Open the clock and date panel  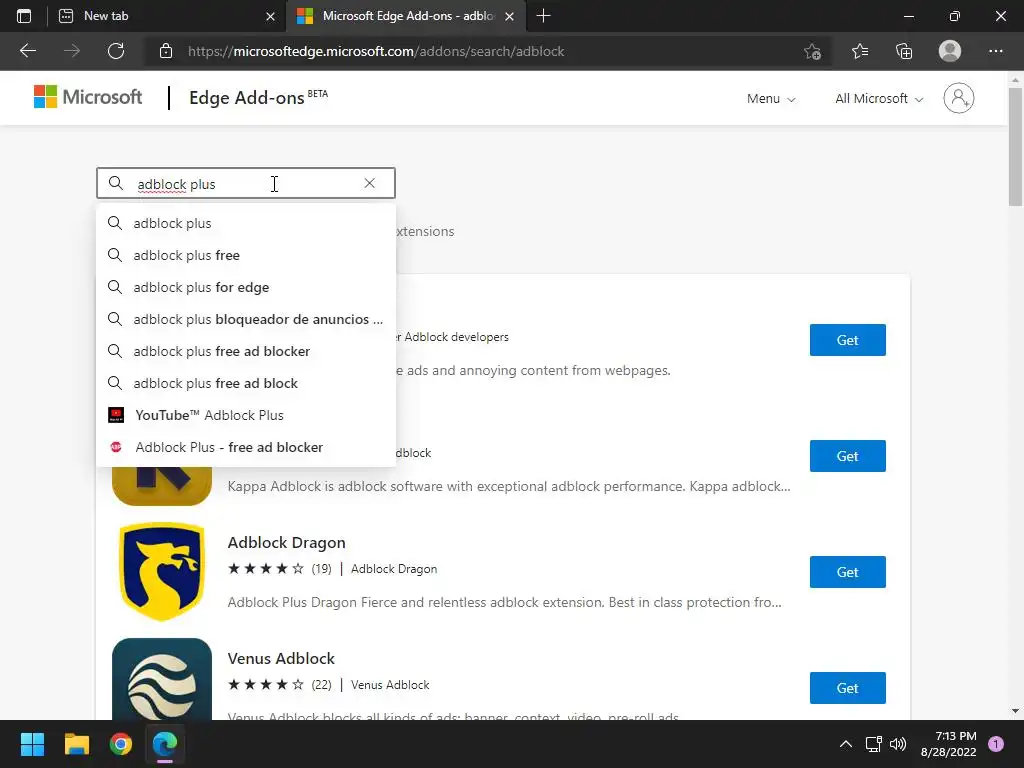[x=948, y=744]
